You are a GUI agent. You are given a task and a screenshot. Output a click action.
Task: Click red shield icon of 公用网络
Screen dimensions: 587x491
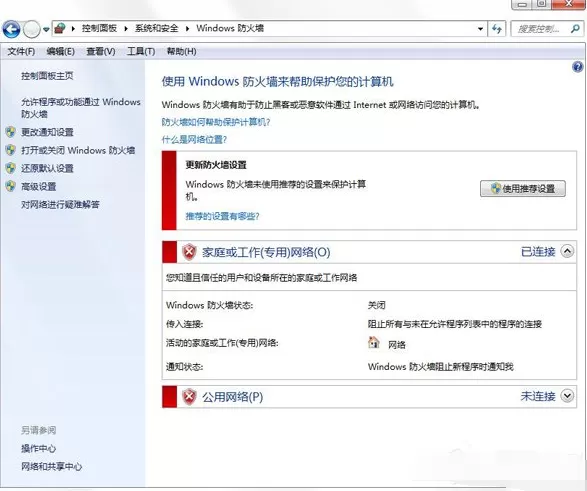pos(189,397)
